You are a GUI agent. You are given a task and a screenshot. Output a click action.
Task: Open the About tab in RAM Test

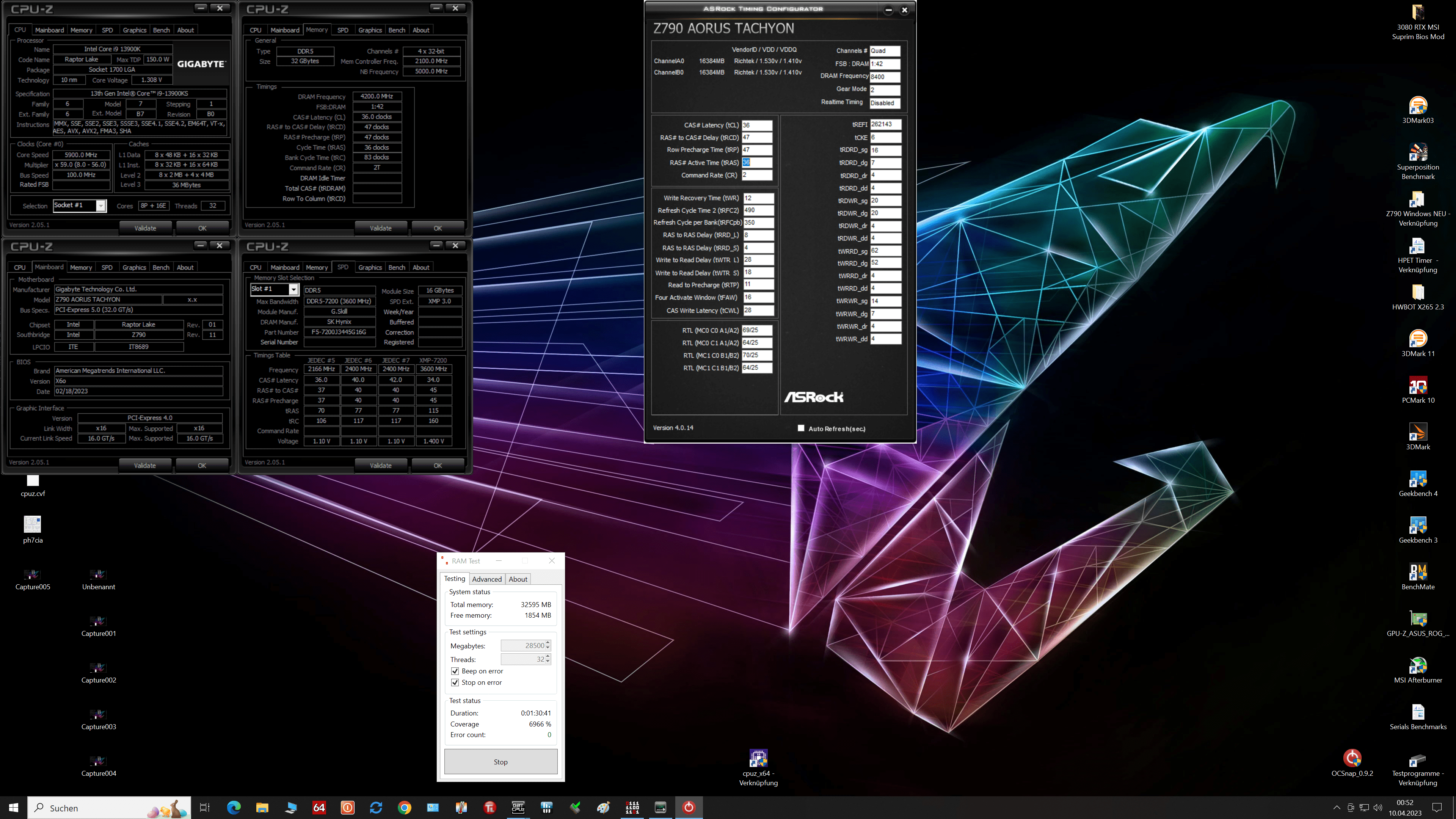tap(518, 579)
